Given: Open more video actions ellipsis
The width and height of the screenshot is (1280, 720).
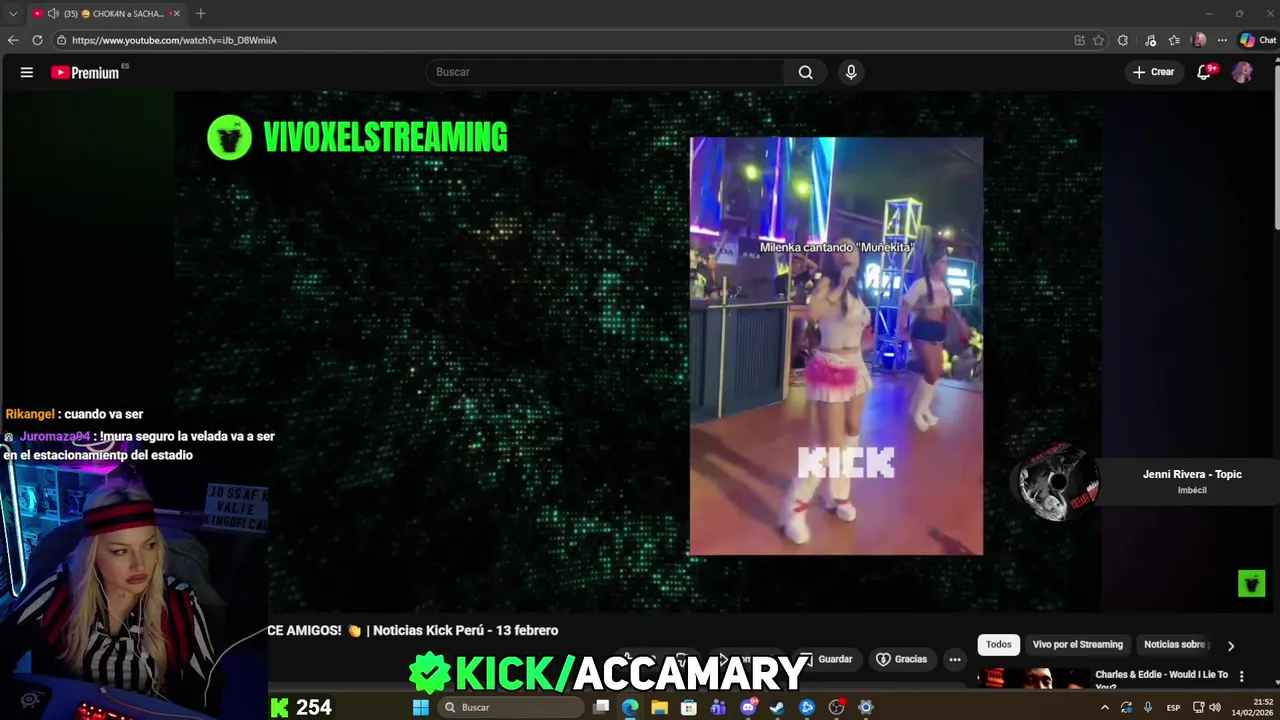Looking at the screenshot, I should click(x=954, y=659).
